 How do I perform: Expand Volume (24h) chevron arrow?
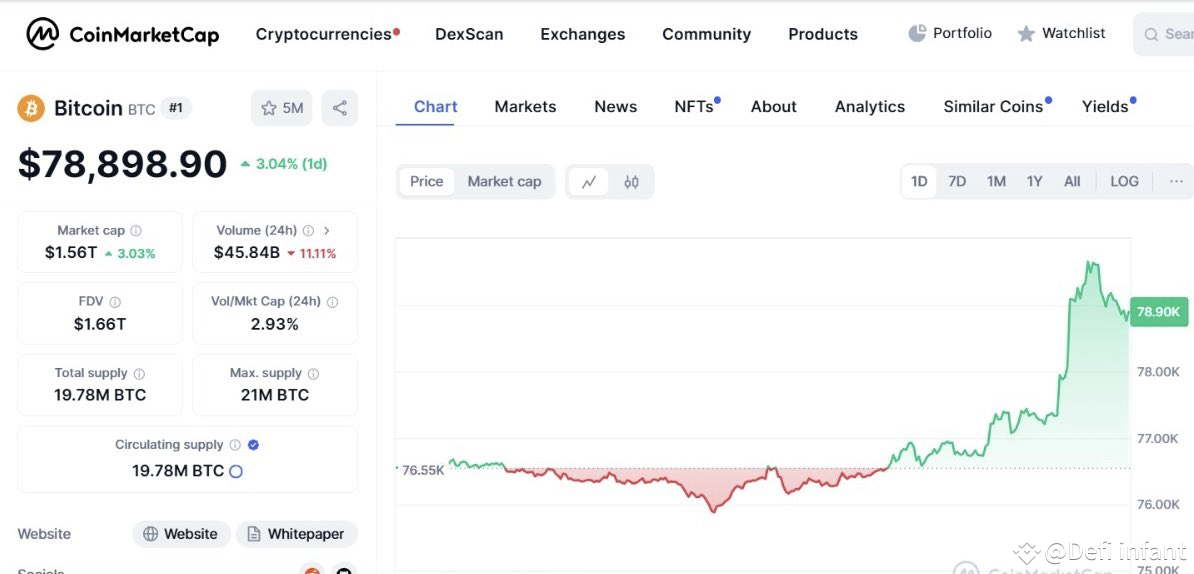327,231
